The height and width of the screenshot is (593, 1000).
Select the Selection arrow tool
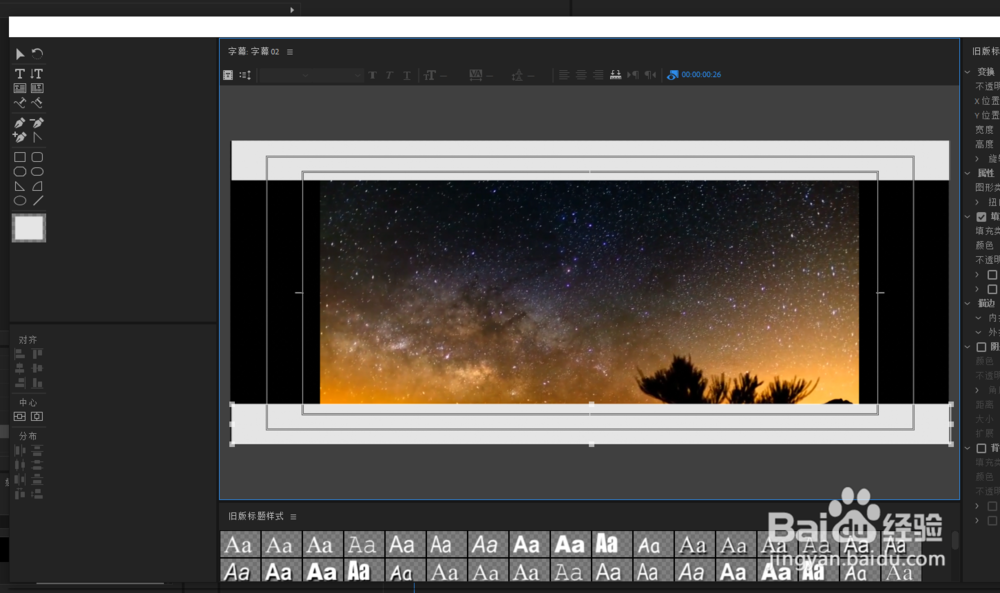(20, 54)
